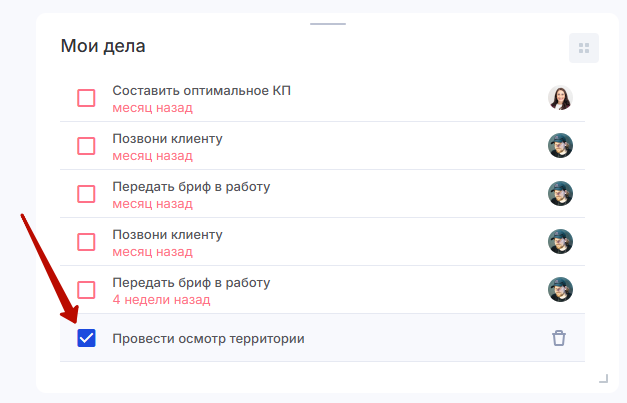Image resolution: width=627 pixels, height=403 pixels.
Task: Open the Провести осмотр территории task title
Action: (x=208, y=339)
